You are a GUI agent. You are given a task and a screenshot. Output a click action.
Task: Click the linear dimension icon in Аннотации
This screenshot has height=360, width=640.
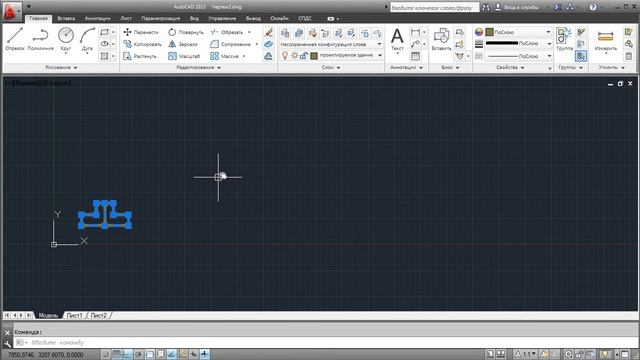click(x=416, y=32)
